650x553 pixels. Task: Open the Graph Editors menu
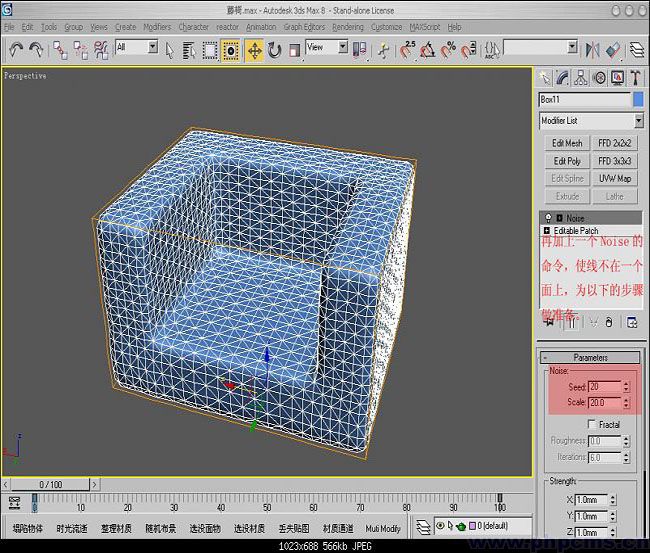(304, 27)
